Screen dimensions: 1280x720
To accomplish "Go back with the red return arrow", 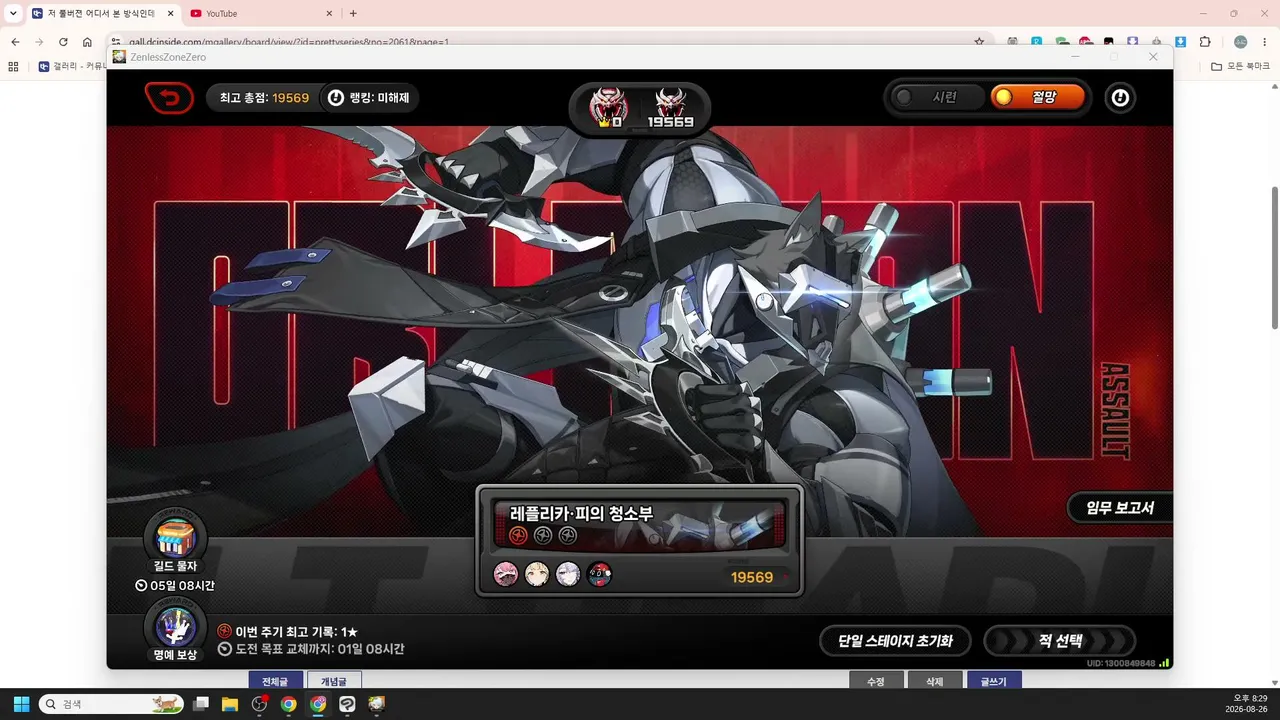I will [169, 98].
